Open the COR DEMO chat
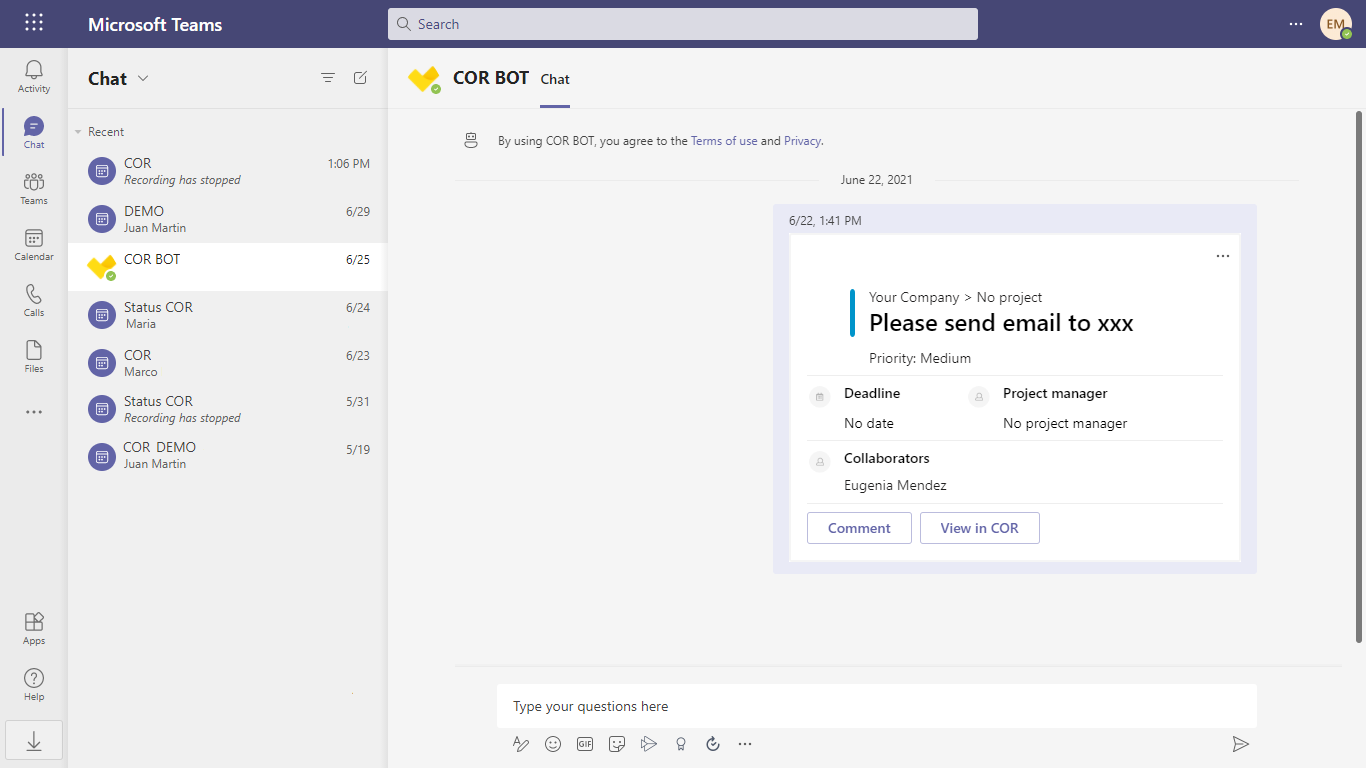Screen dimensions: 1366x768 pos(227,456)
